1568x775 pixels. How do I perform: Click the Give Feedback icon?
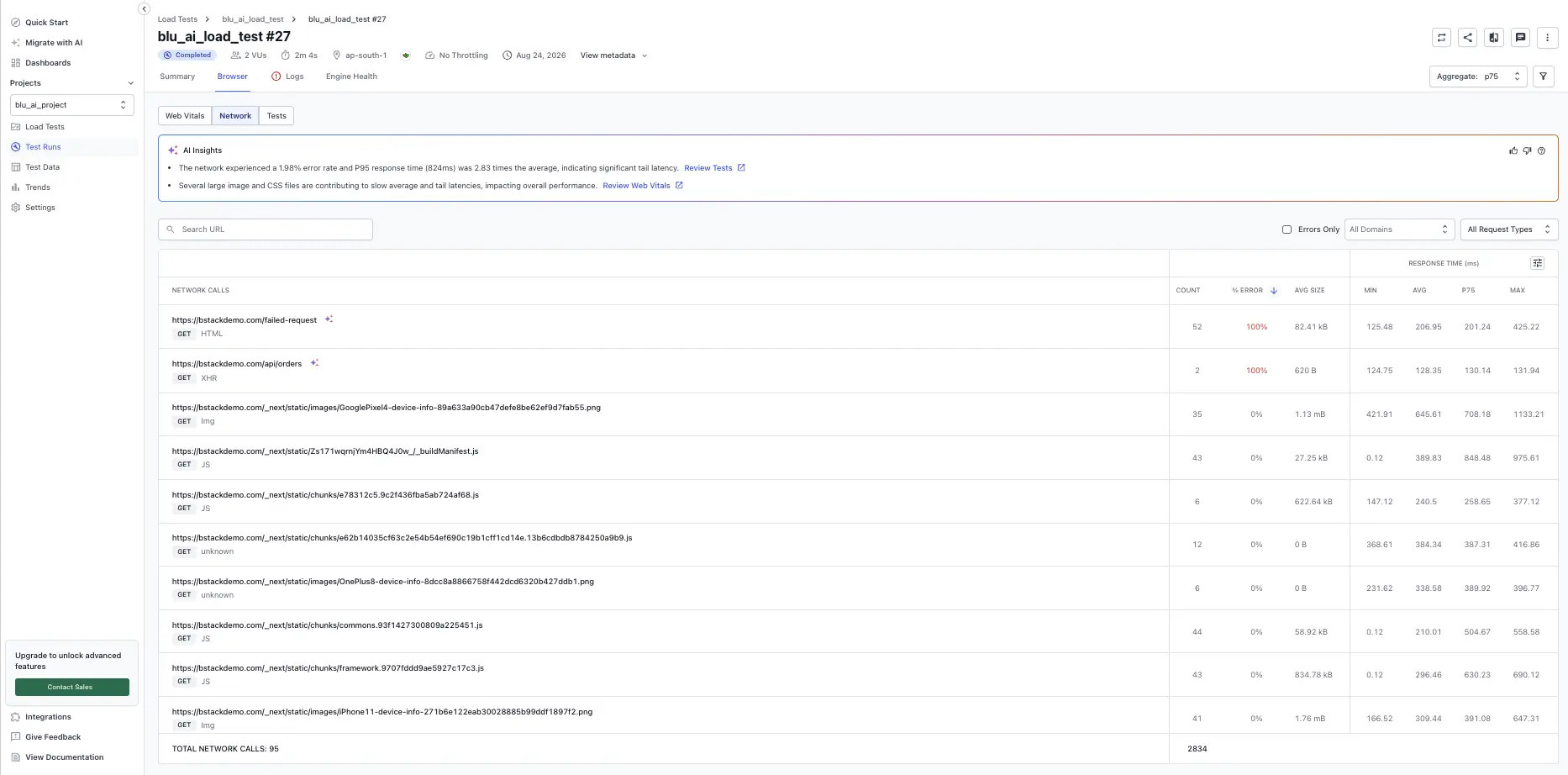click(15, 737)
